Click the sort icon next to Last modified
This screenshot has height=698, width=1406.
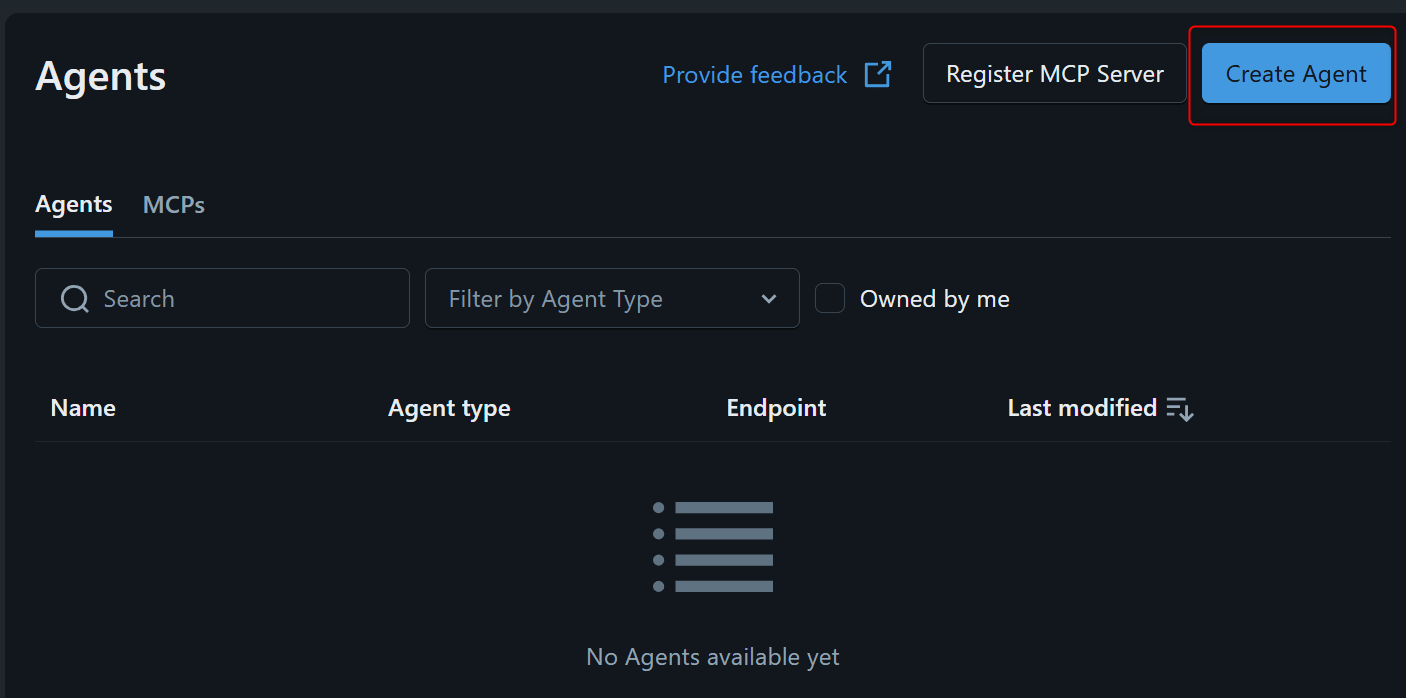[x=1180, y=409]
